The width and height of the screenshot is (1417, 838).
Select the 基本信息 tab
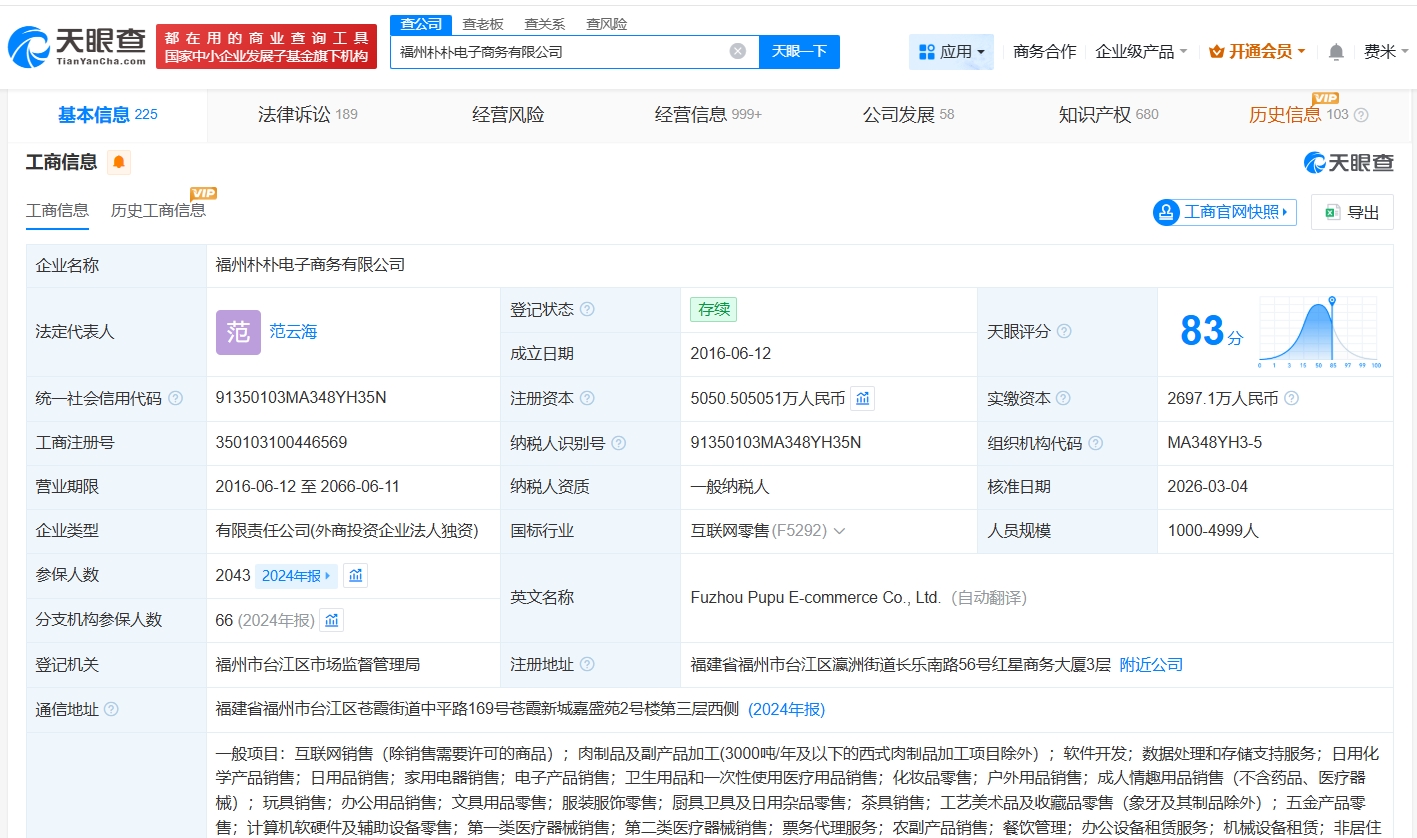pyautogui.click(x=108, y=115)
